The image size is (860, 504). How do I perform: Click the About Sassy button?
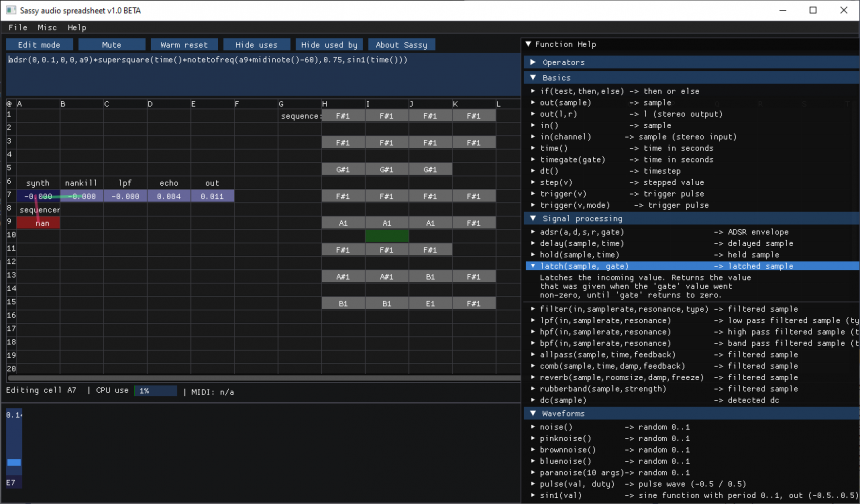click(401, 45)
